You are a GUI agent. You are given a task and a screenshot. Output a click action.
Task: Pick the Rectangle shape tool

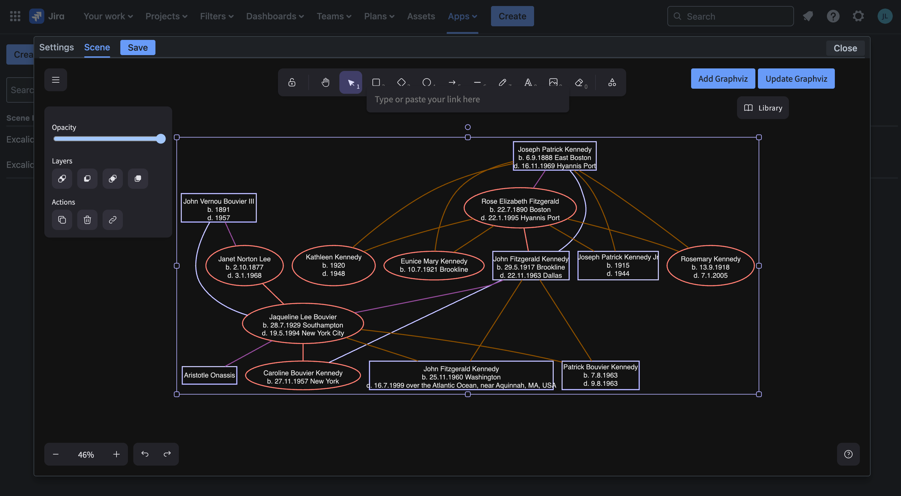(376, 83)
